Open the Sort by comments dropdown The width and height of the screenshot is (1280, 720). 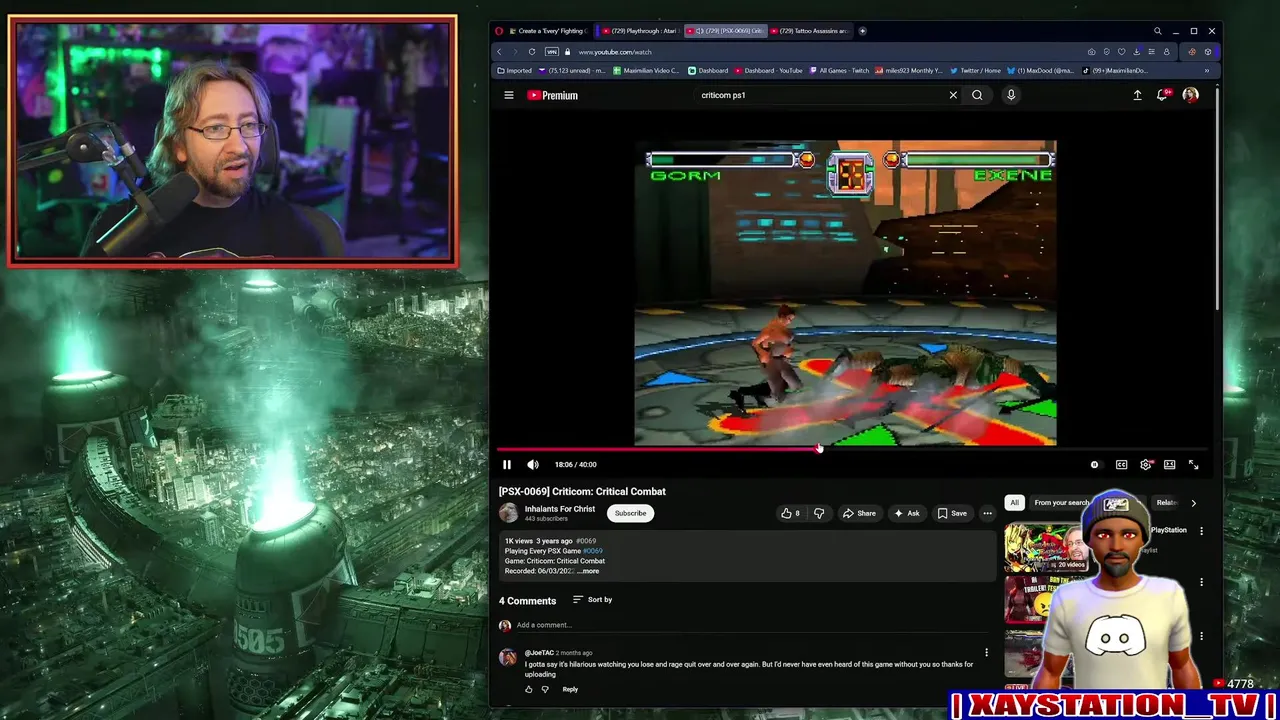coord(592,600)
